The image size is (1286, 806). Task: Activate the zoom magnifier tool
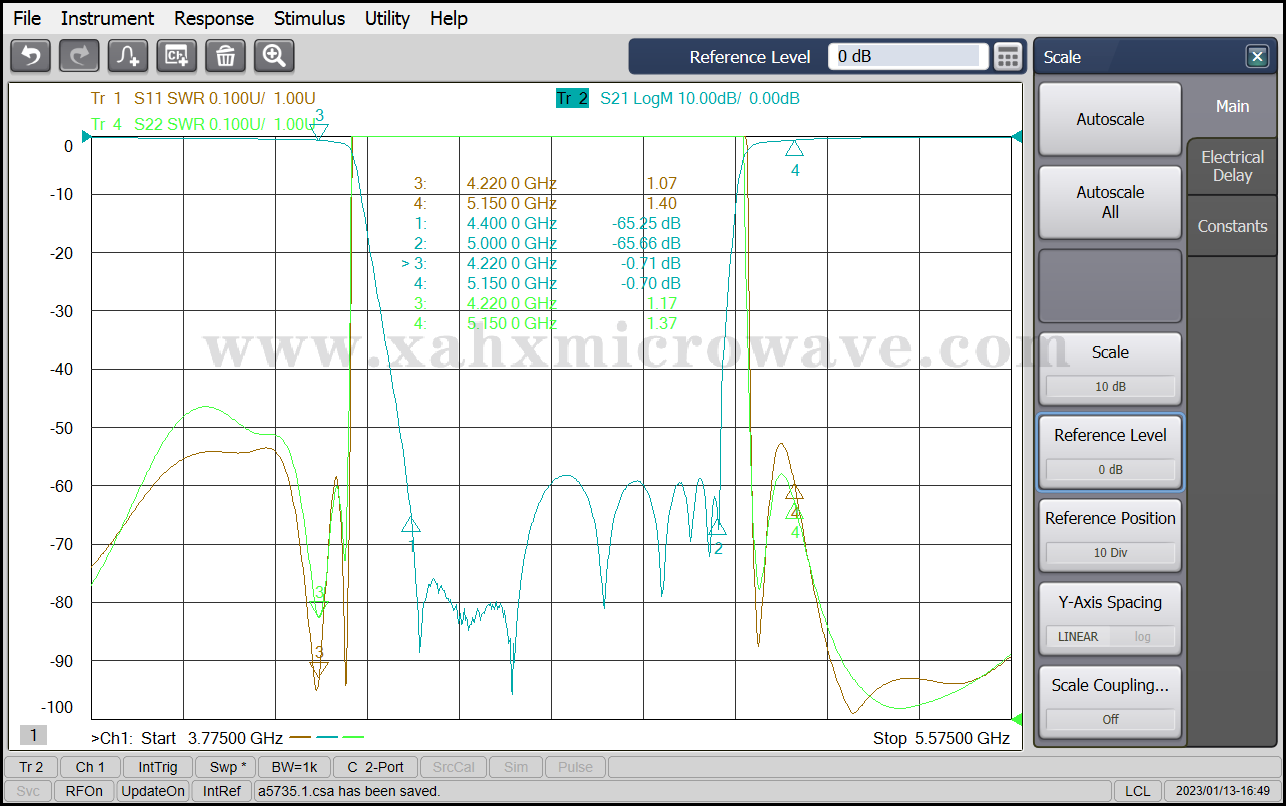tap(274, 56)
